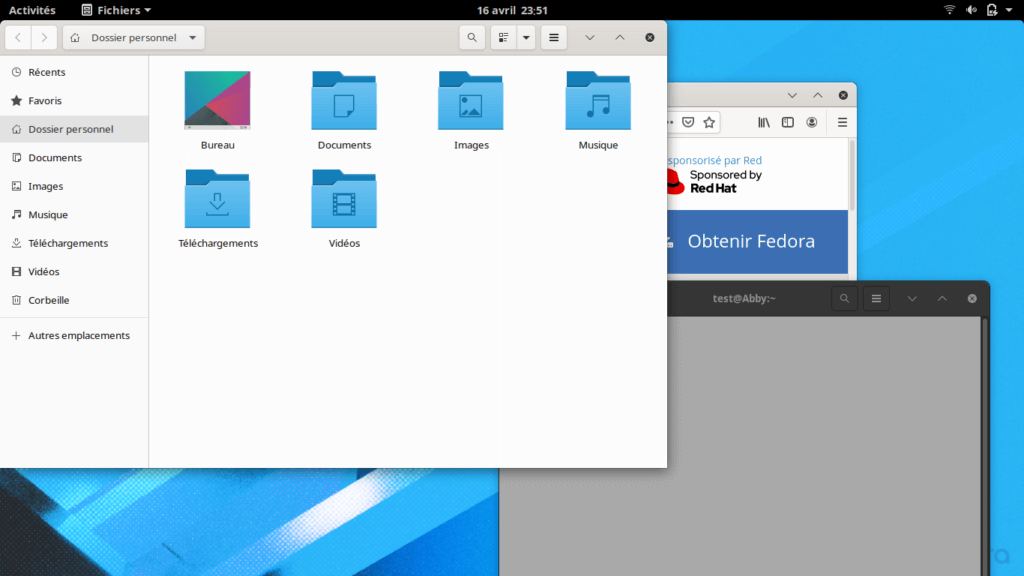The width and height of the screenshot is (1024, 576).
Task: Open the terminal hamburger menu
Action: [876, 298]
